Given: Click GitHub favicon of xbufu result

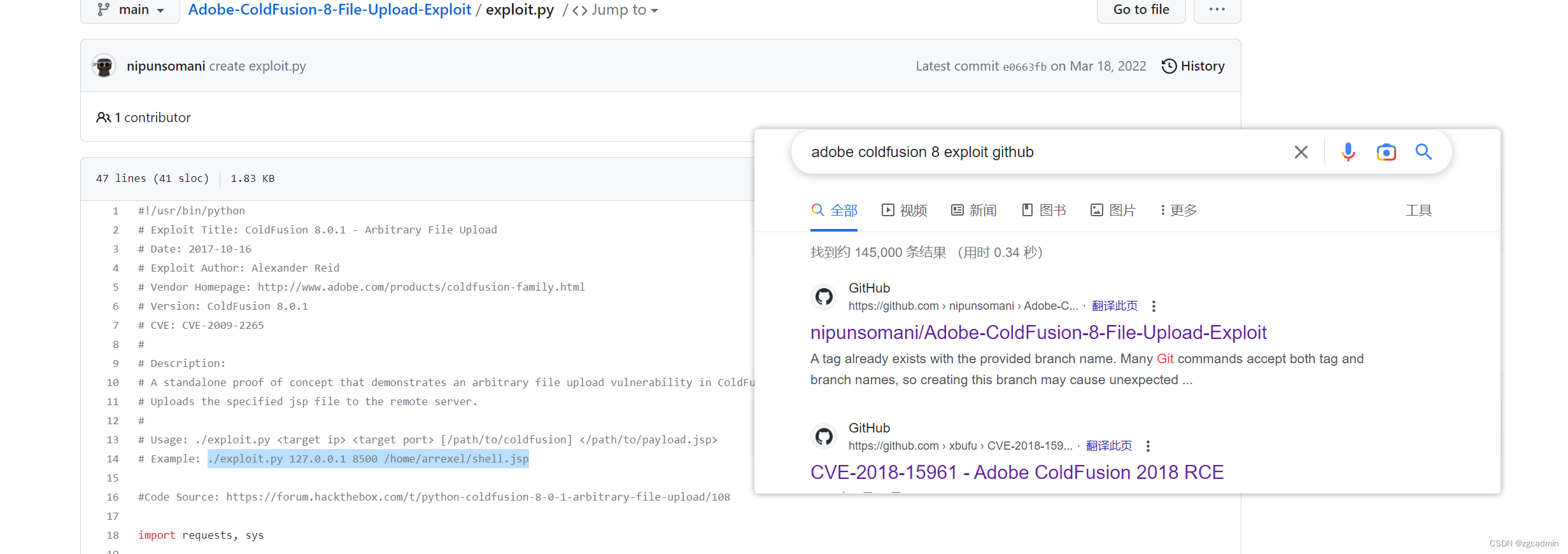Looking at the screenshot, I should coord(824,436).
